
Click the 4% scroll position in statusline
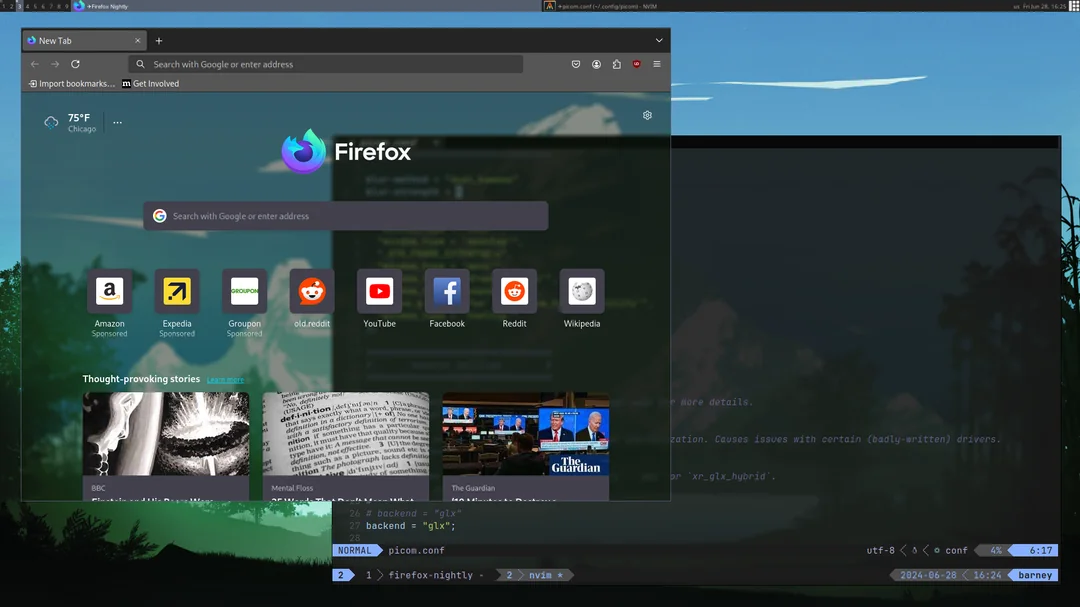point(996,551)
